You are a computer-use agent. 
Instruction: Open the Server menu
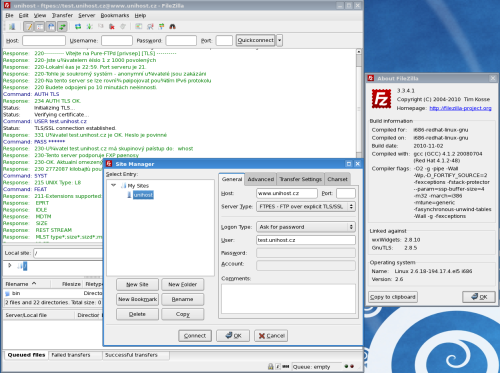pyautogui.click(x=87, y=15)
